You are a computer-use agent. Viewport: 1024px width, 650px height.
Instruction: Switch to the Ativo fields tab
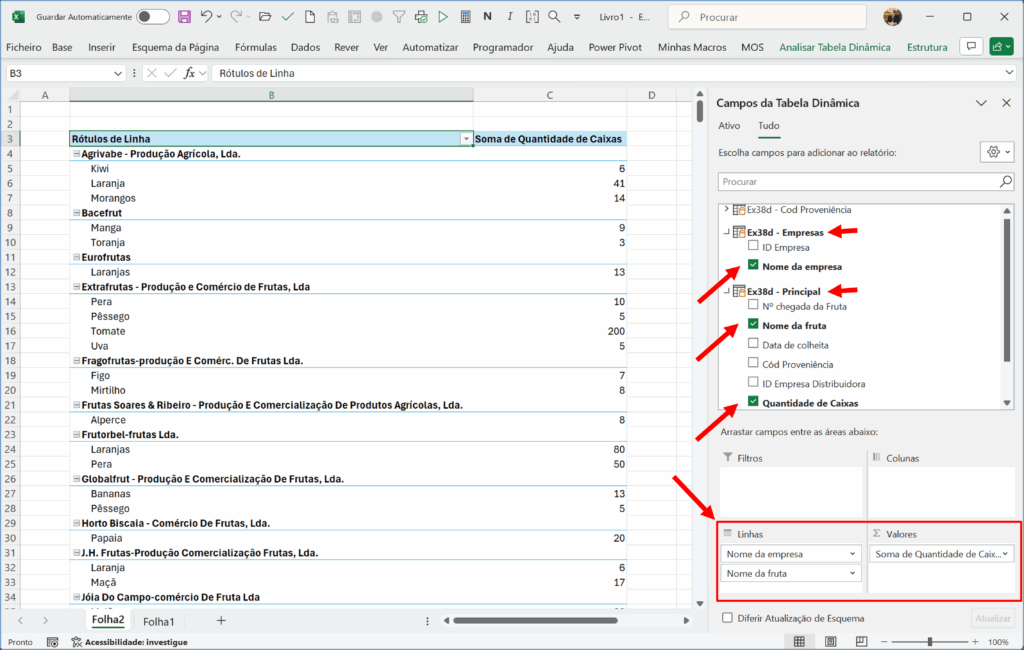[x=729, y=126]
